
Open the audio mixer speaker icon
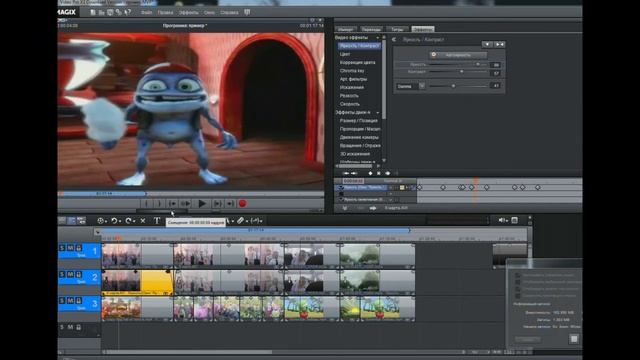tap(502, 220)
